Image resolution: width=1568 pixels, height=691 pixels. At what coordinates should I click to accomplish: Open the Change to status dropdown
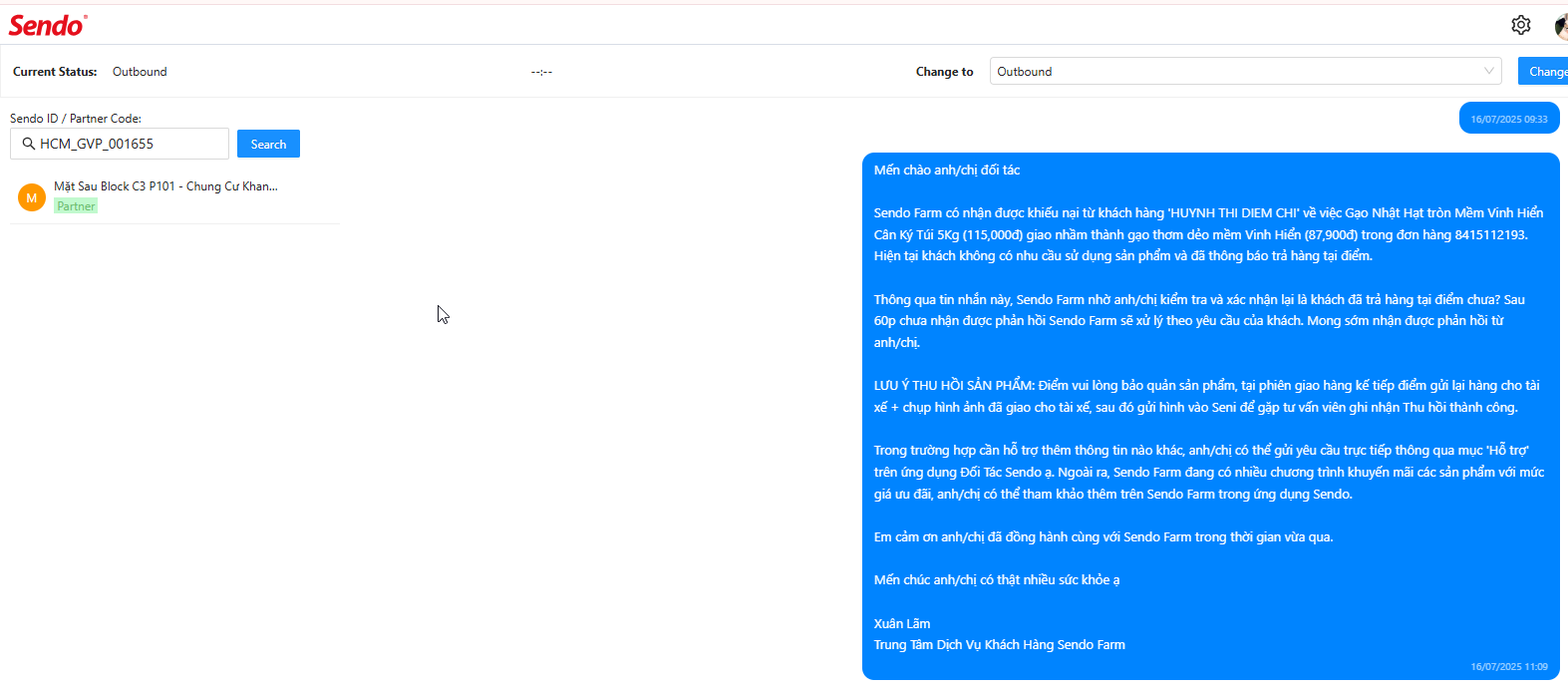coord(1245,71)
